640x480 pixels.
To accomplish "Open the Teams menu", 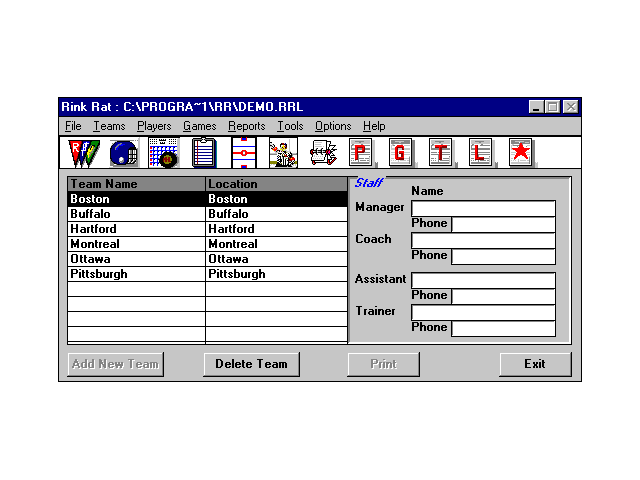I will click(109, 126).
